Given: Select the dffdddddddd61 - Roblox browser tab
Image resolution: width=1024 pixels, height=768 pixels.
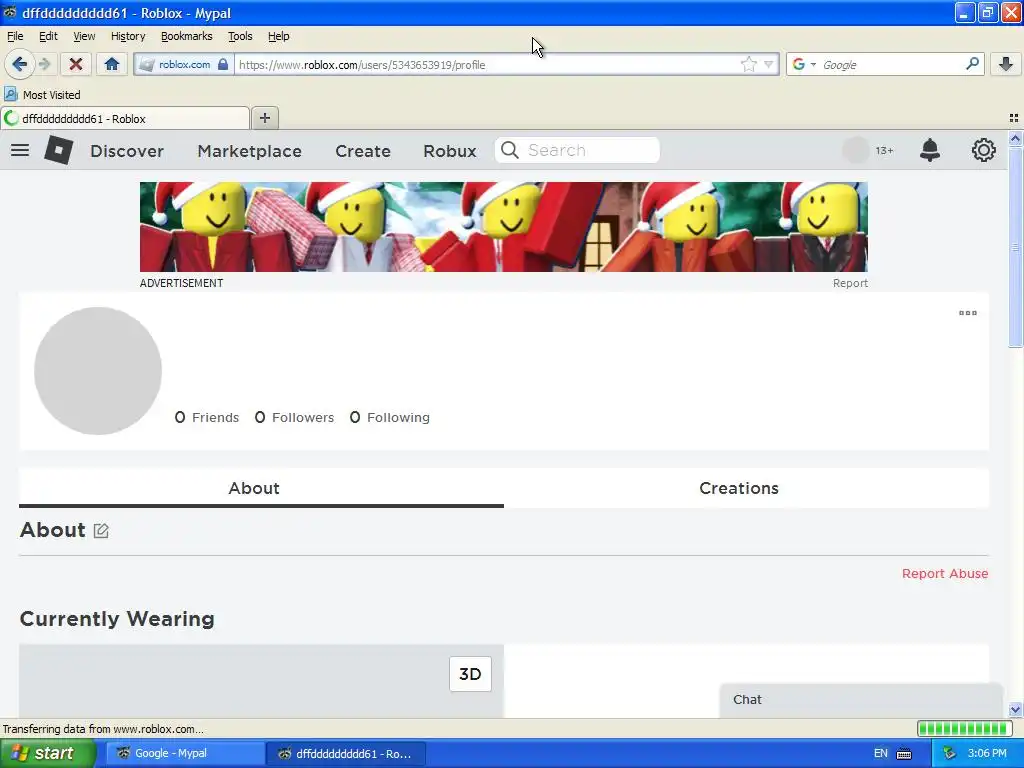Looking at the screenshot, I should [125, 118].
